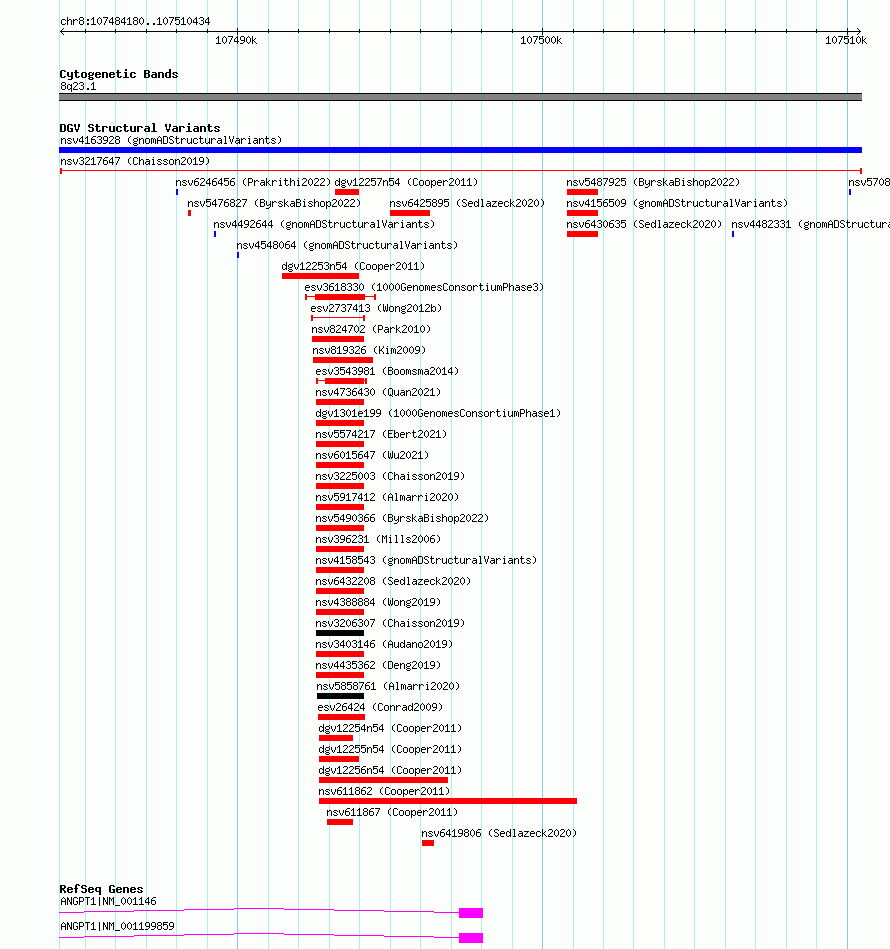Click nsv611867 (Cooper2011) label

coord(392,813)
